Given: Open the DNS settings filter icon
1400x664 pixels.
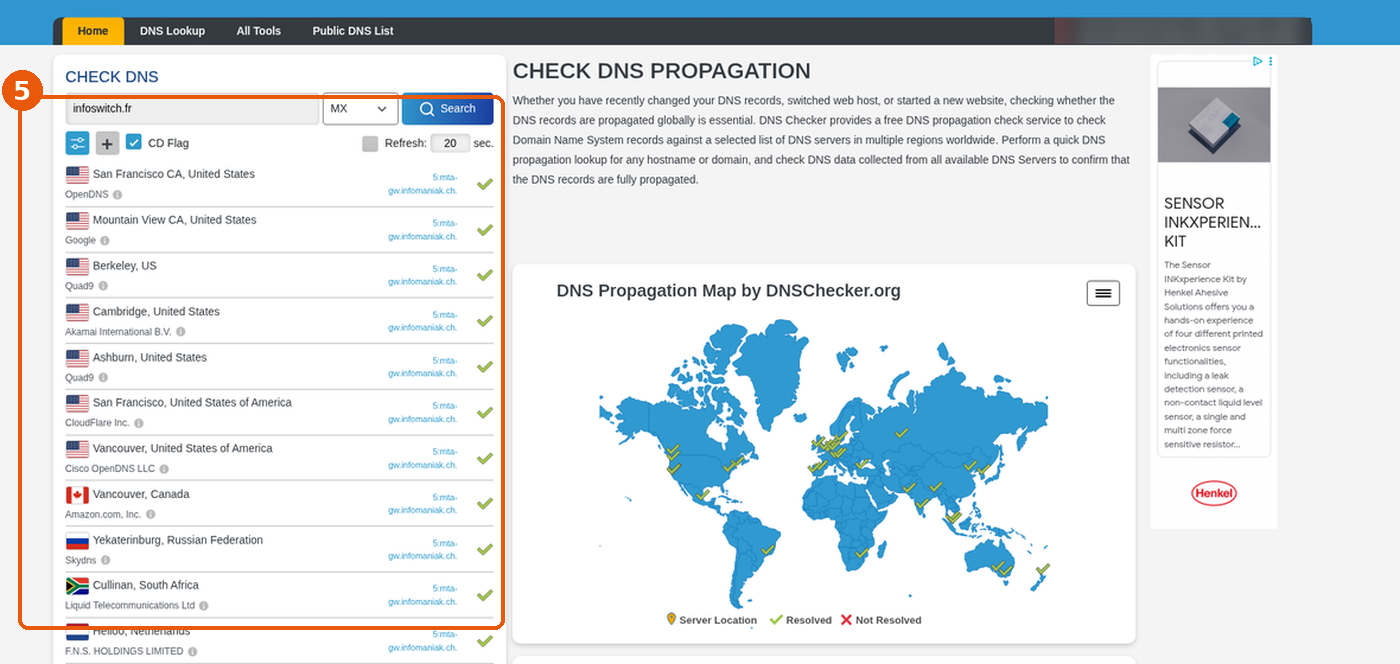Looking at the screenshot, I should pos(78,143).
